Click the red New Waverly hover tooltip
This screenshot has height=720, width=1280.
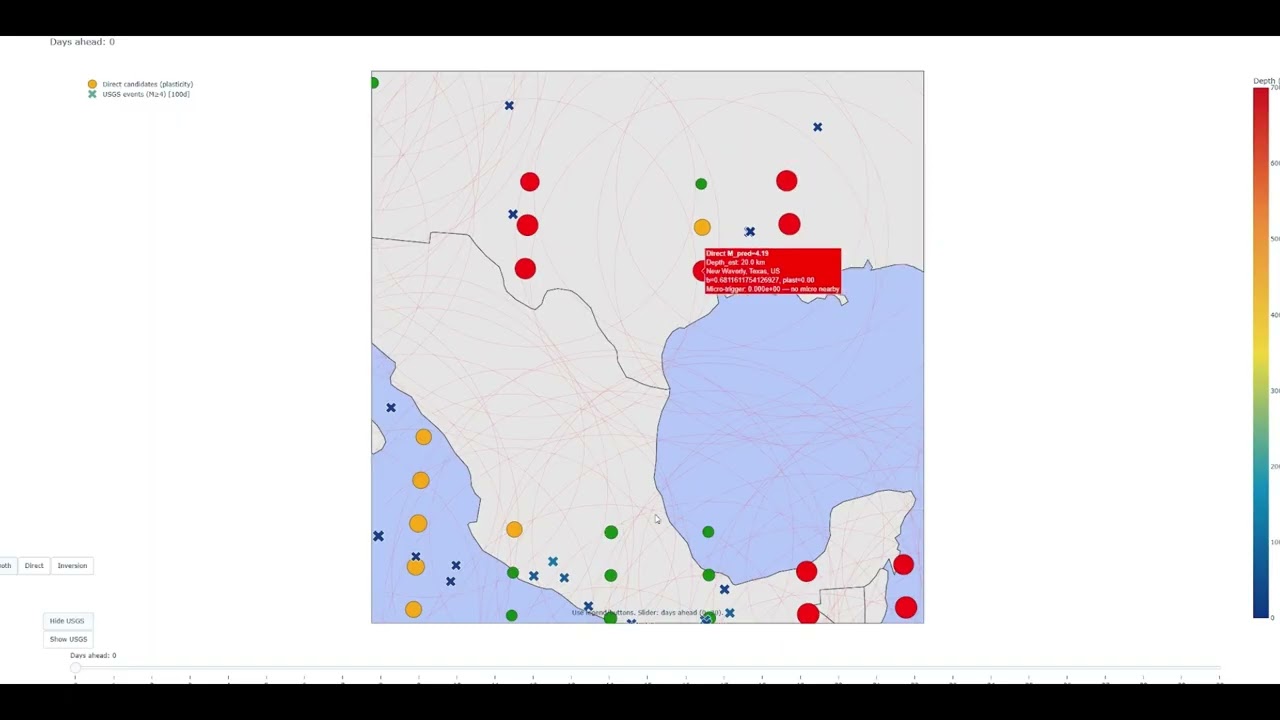(x=772, y=271)
